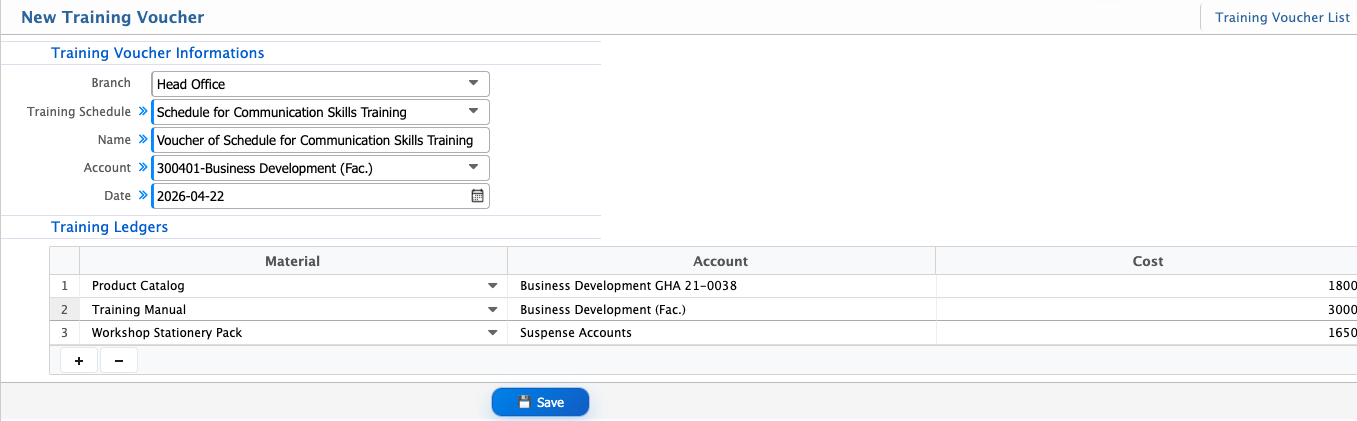Click the Business Development GHA 21-0038 cell
The width and height of the screenshot is (1357, 421).
[x=720, y=286]
